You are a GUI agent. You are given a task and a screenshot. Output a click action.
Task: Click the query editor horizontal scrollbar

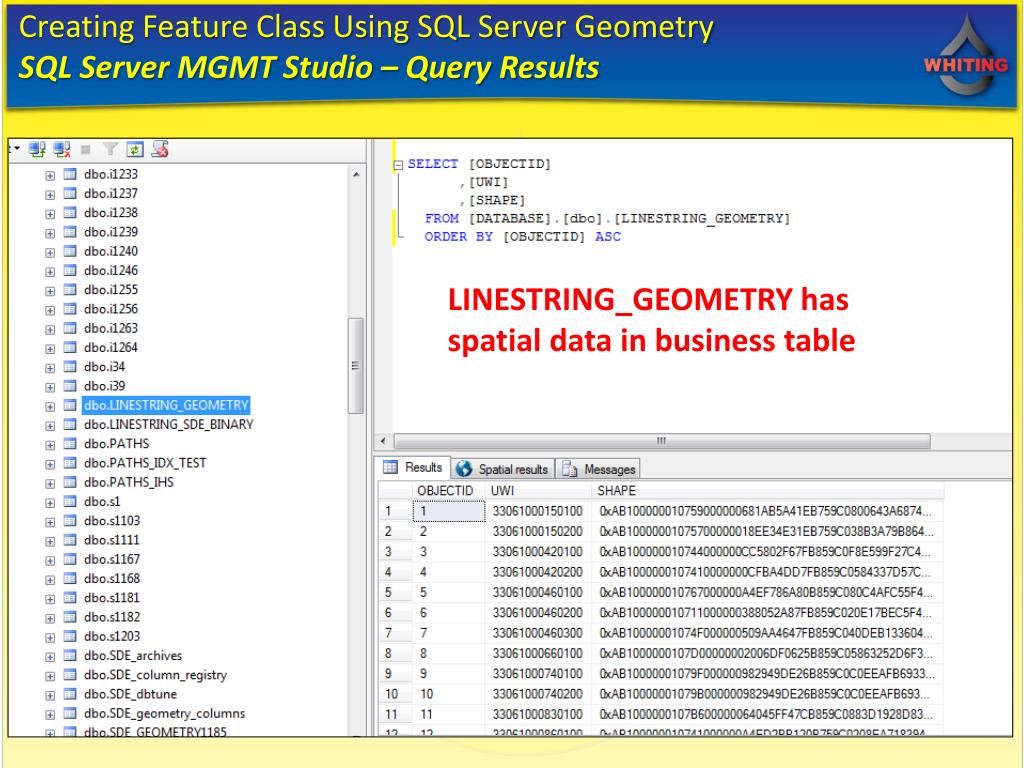(x=662, y=441)
